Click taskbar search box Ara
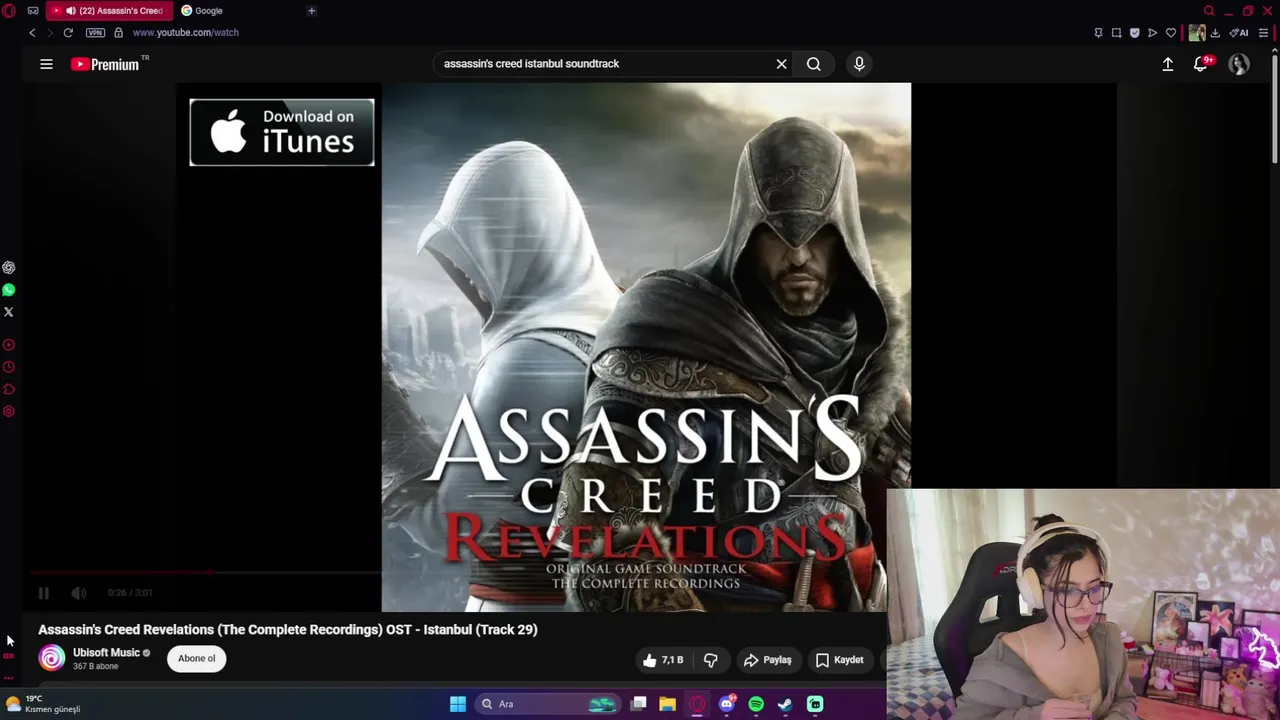The width and height of the screenshot is (1280, 720). click(548, 704)
